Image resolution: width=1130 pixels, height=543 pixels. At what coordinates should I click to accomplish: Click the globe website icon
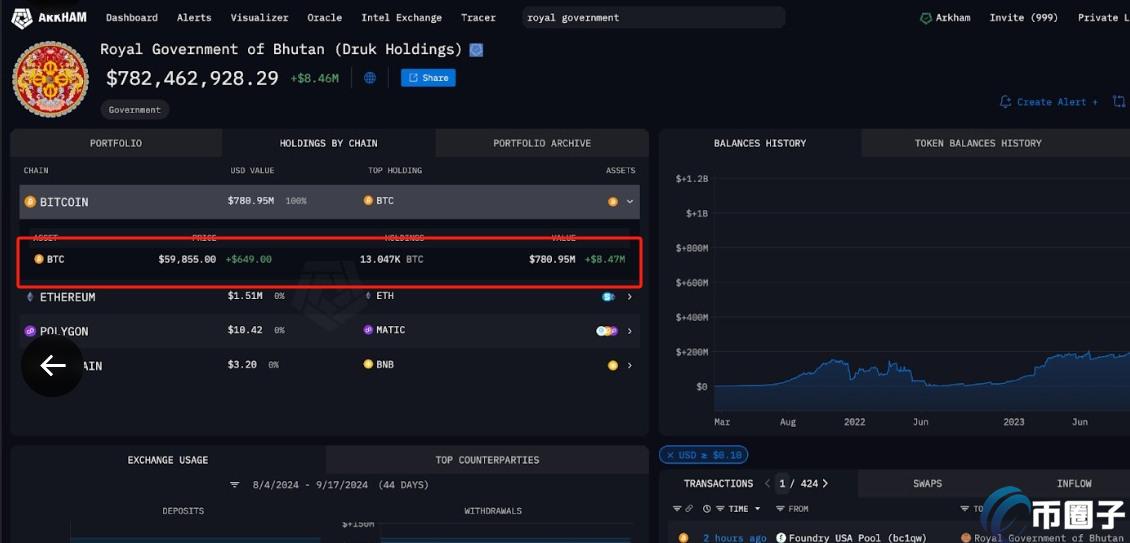[370, 78]
